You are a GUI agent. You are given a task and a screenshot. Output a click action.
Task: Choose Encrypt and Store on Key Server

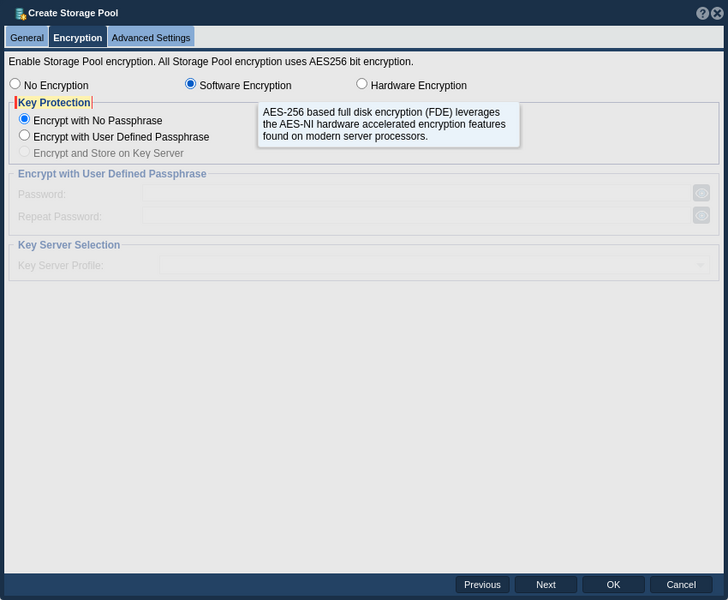point(24,152)
